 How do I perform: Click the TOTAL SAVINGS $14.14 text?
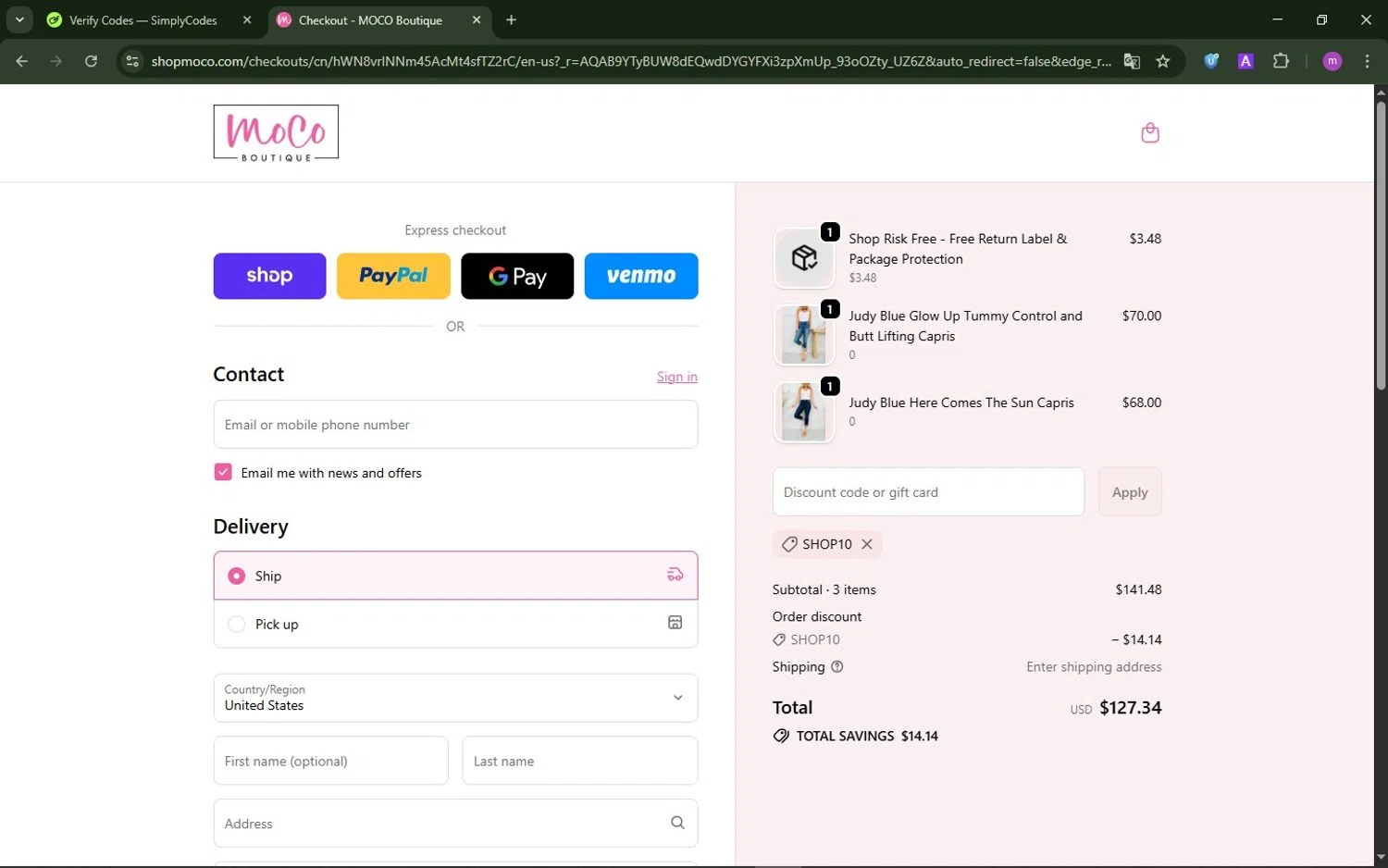pyautogui.click(x=867, y=737)
